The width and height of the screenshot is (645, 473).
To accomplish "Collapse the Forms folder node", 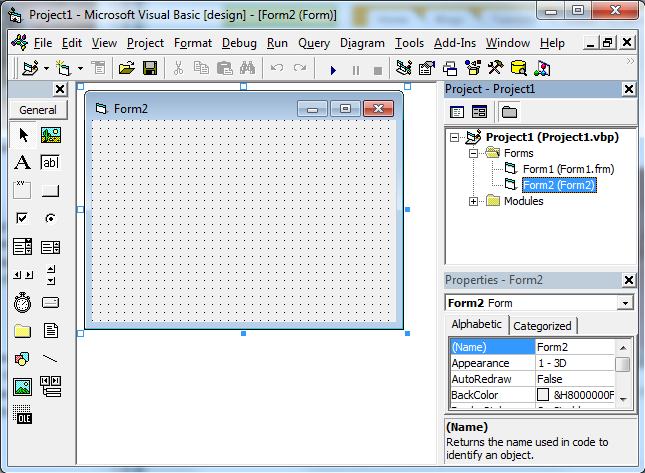I will (x=473, y=153).
